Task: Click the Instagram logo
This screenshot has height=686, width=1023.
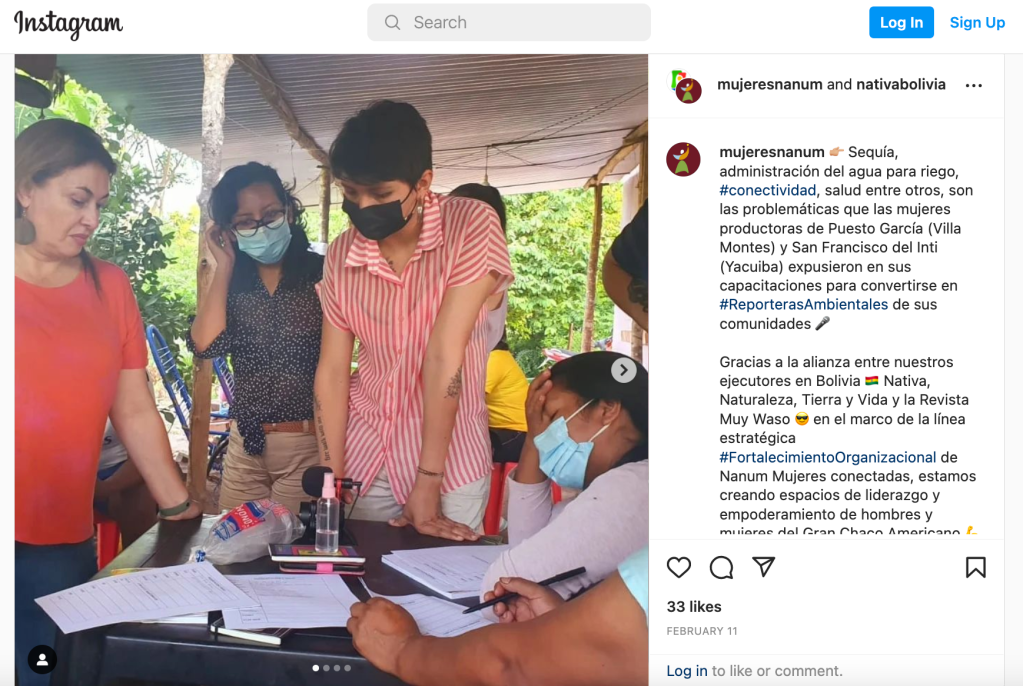Action: pos(69,24)
